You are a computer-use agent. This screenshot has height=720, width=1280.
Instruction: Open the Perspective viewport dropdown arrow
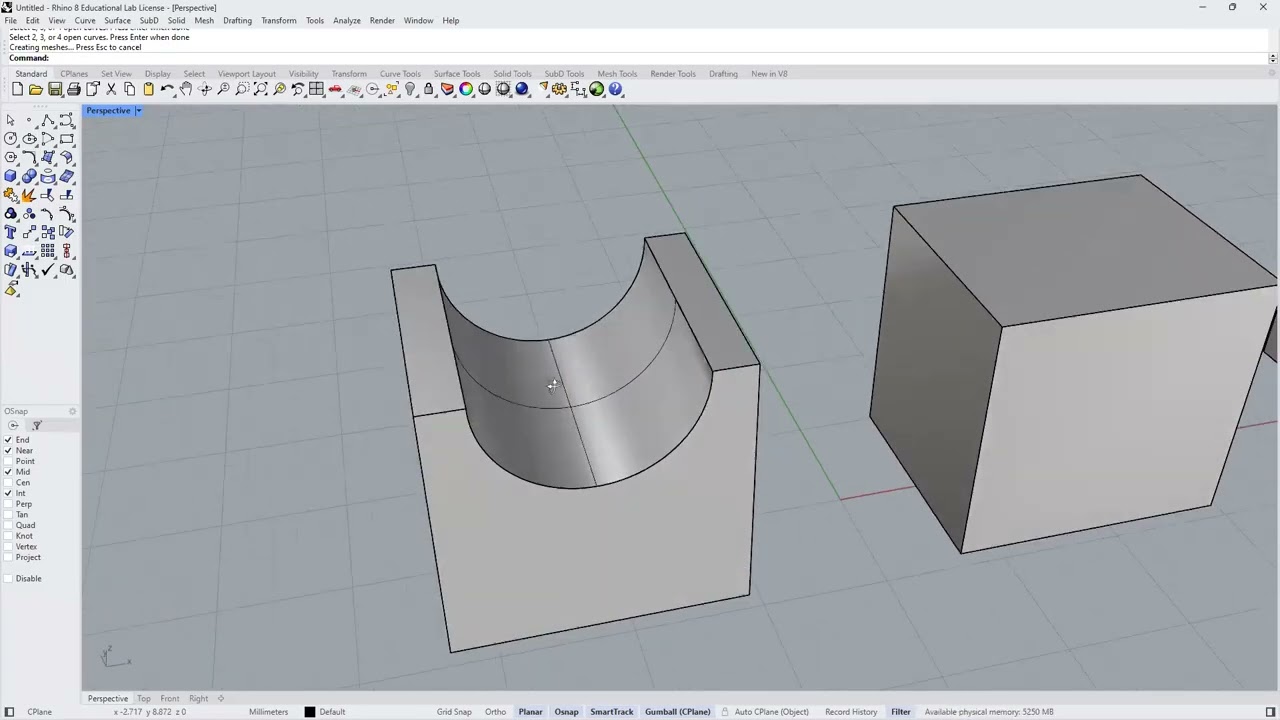pos(138,110)
